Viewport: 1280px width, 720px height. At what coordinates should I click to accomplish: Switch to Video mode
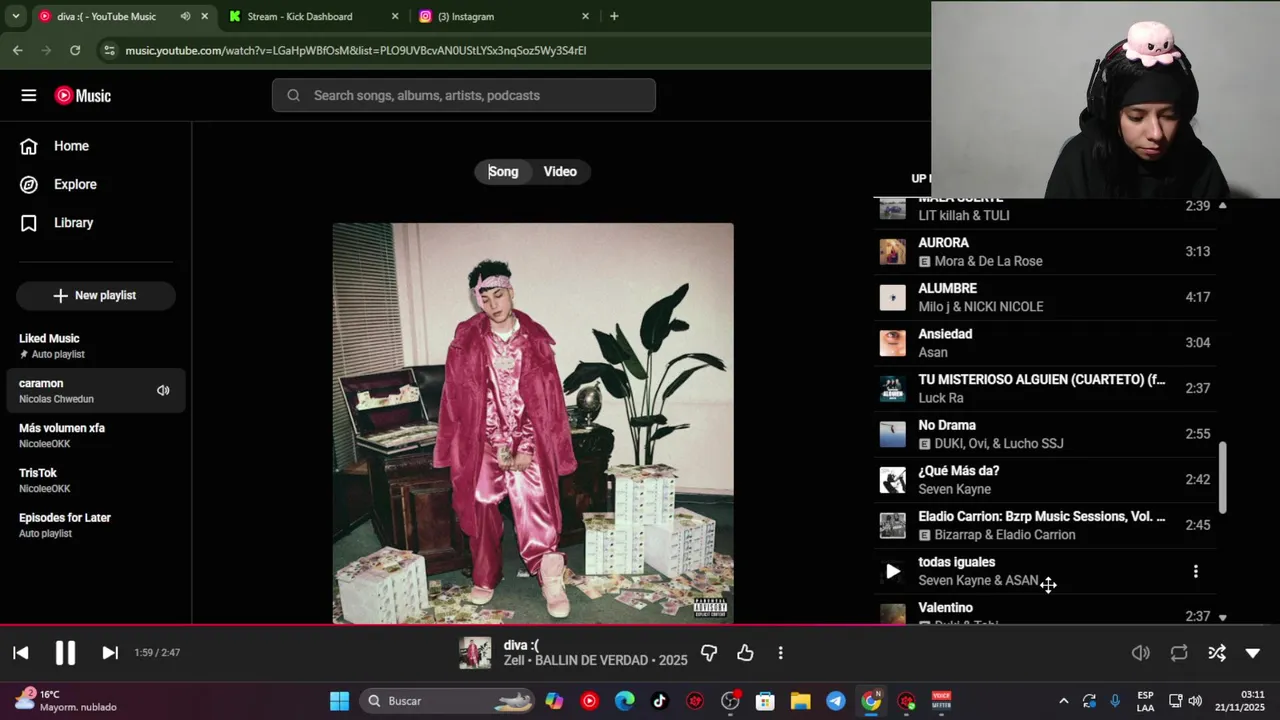pyautogui.click(x=560, y=171)
